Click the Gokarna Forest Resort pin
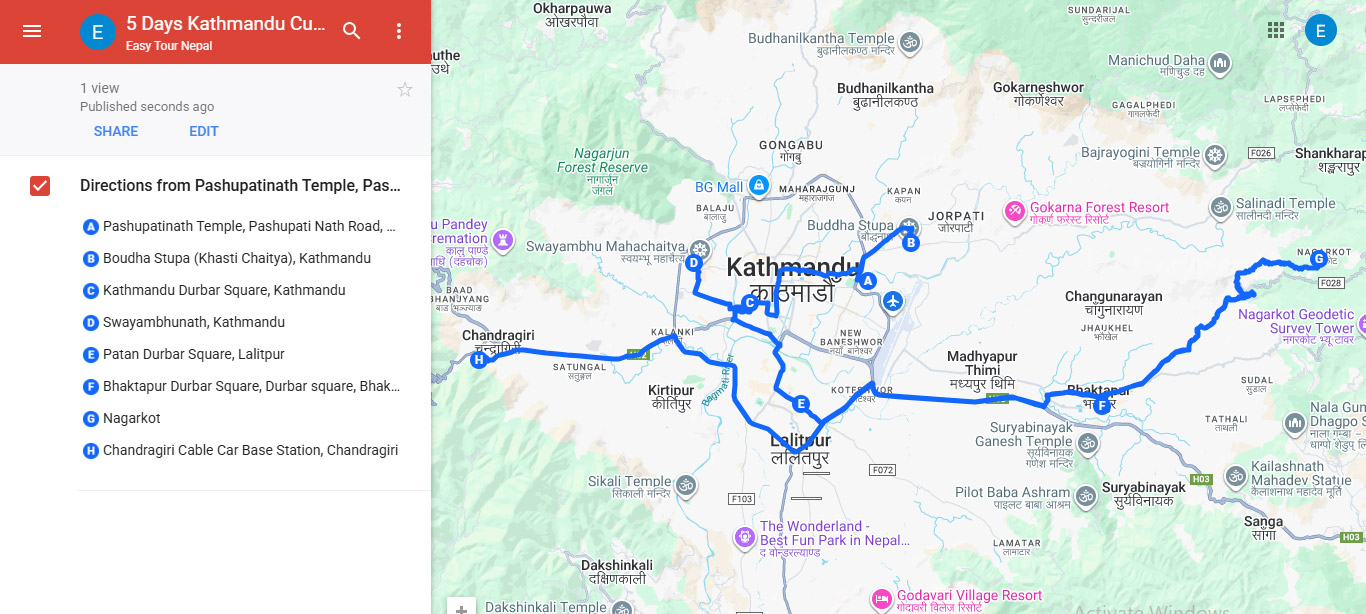The image size is (1366, 614). (1015, 212)
